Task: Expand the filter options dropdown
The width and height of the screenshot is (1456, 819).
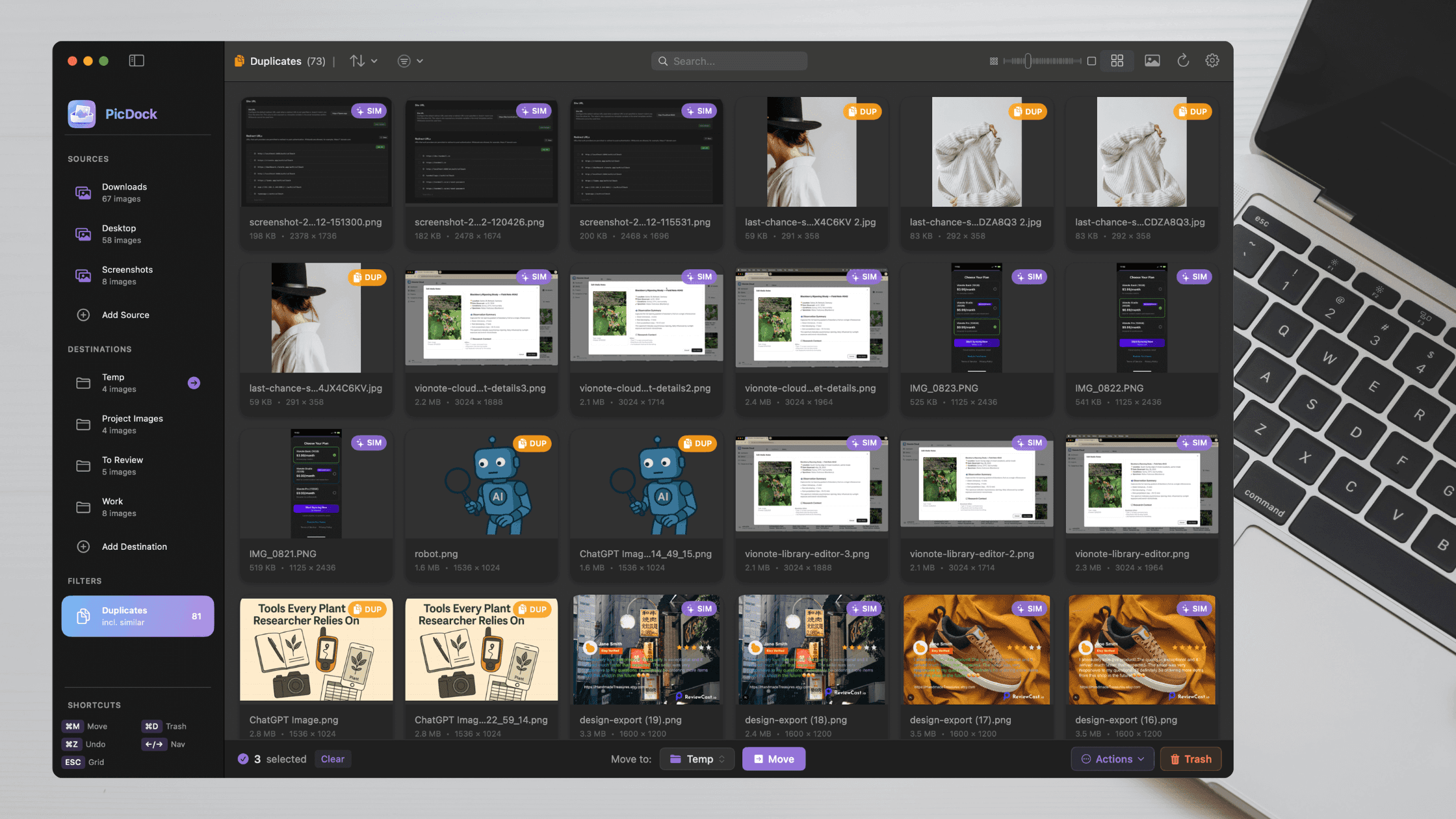Action: (409, 60)
